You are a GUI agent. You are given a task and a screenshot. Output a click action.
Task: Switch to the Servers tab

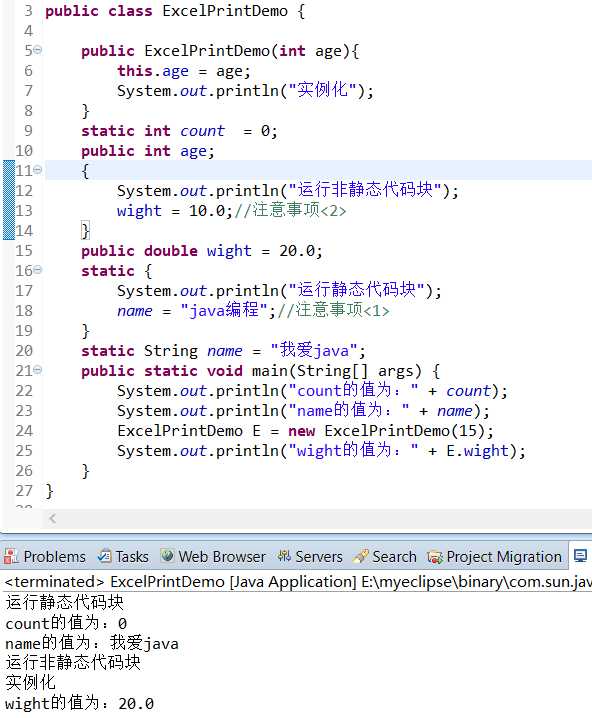310,556
